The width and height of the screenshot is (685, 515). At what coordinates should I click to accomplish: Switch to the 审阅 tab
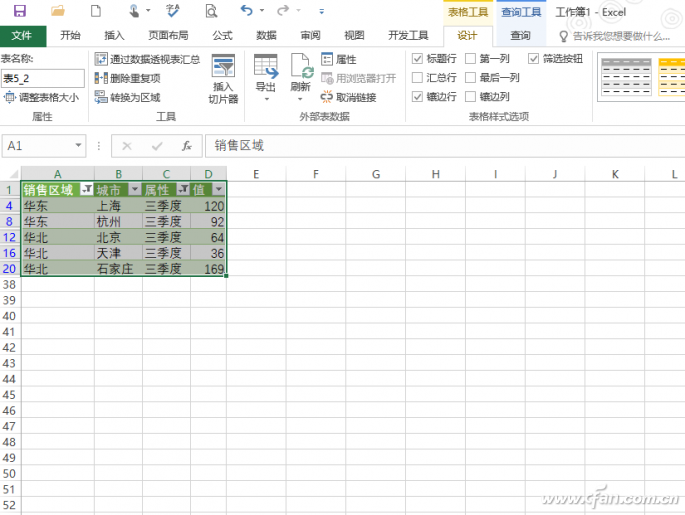[311, 36]
